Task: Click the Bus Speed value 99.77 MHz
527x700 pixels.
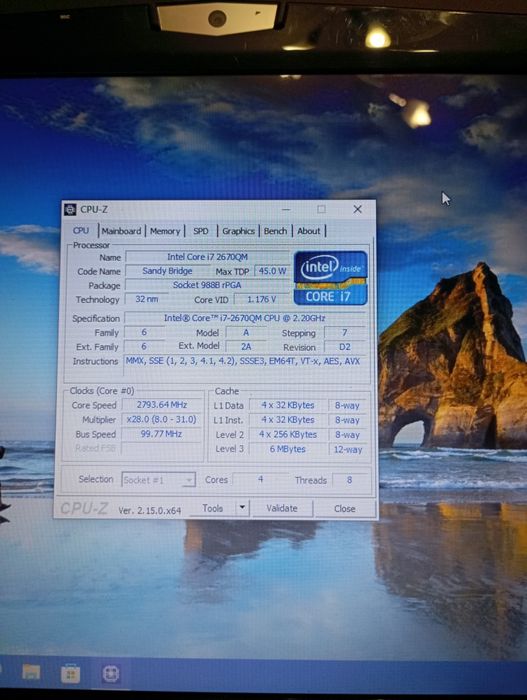Action: pyautogui.click(x=162, y=433)
